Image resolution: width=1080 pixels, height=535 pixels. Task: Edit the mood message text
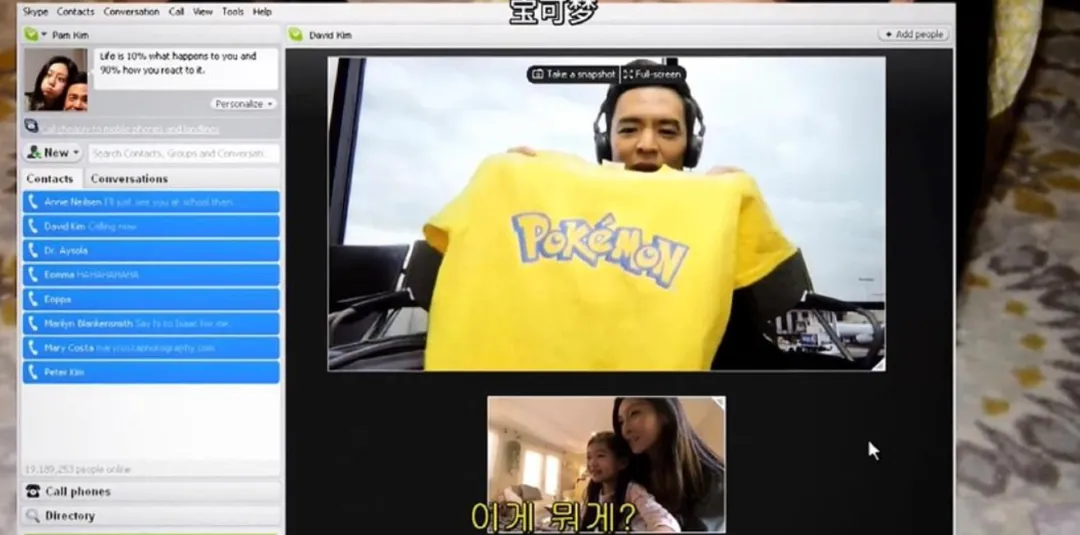pos(185,67)
